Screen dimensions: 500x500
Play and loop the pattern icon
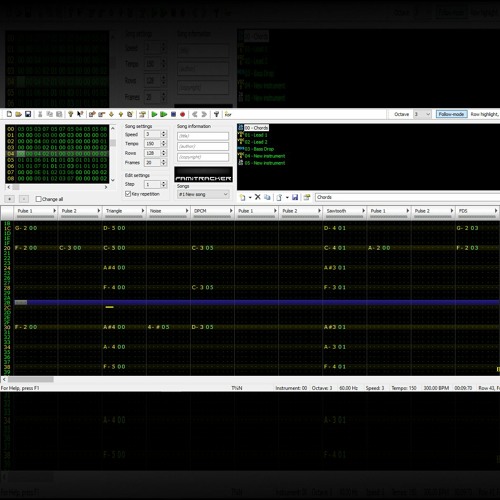[164, 114]
